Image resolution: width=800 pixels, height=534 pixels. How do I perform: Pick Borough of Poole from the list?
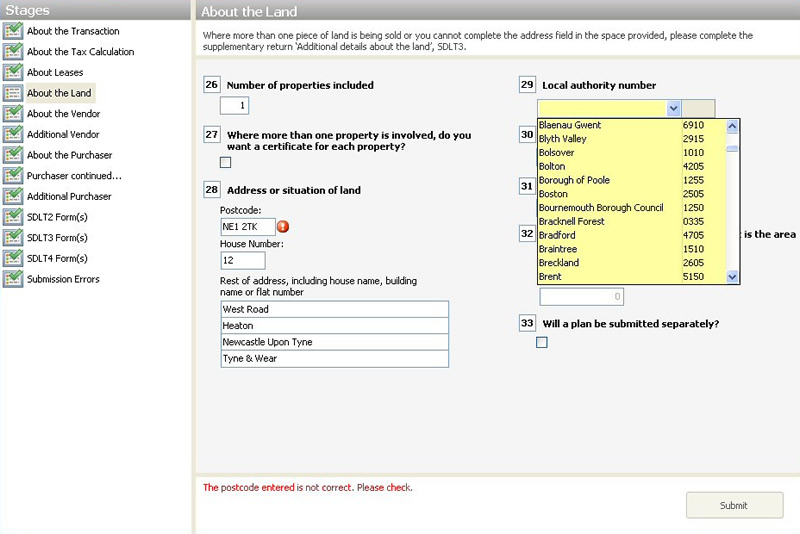click(632, 180)
